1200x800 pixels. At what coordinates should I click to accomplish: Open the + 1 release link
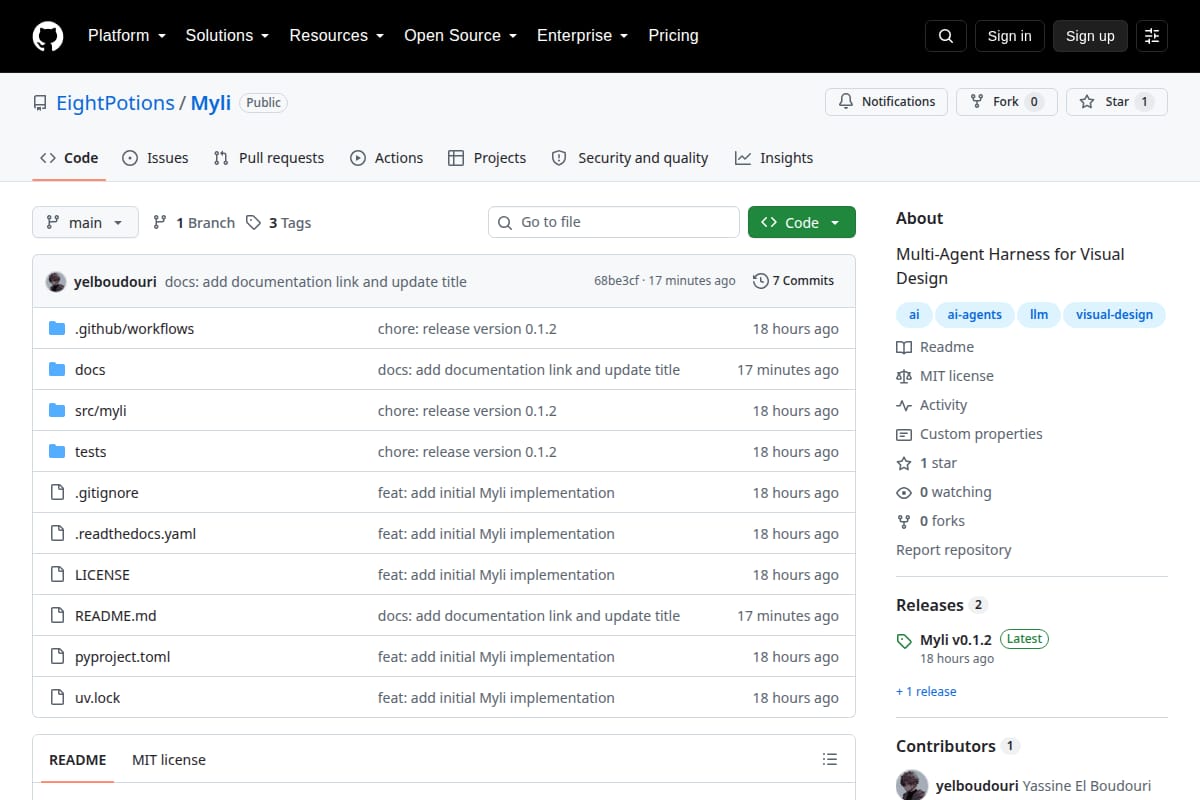click(x=926, y=691)
